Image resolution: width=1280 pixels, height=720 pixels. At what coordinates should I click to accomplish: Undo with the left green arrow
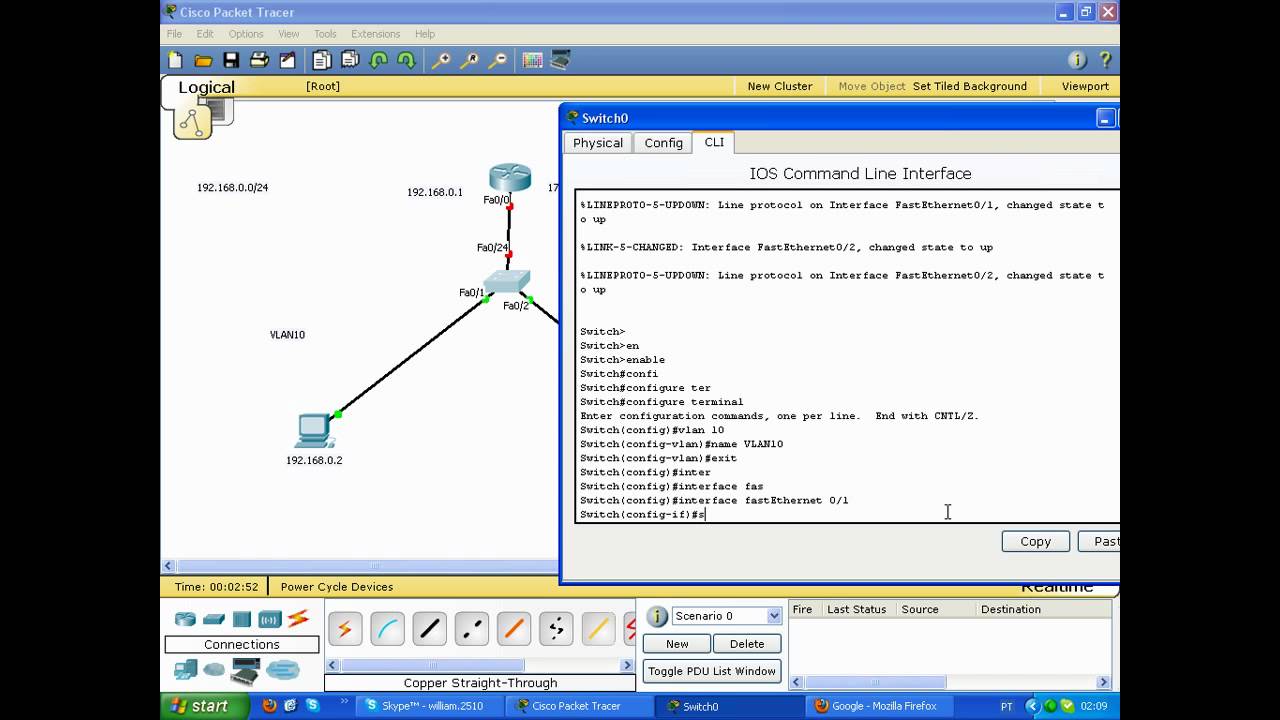pos(378,60)
